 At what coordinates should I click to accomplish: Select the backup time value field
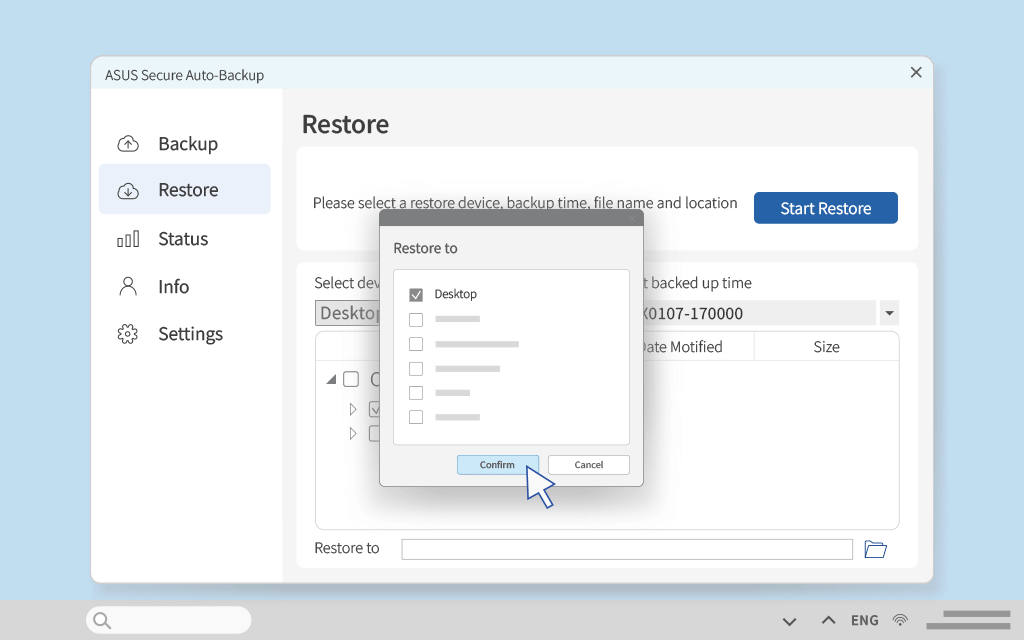(x=759, y=313)
